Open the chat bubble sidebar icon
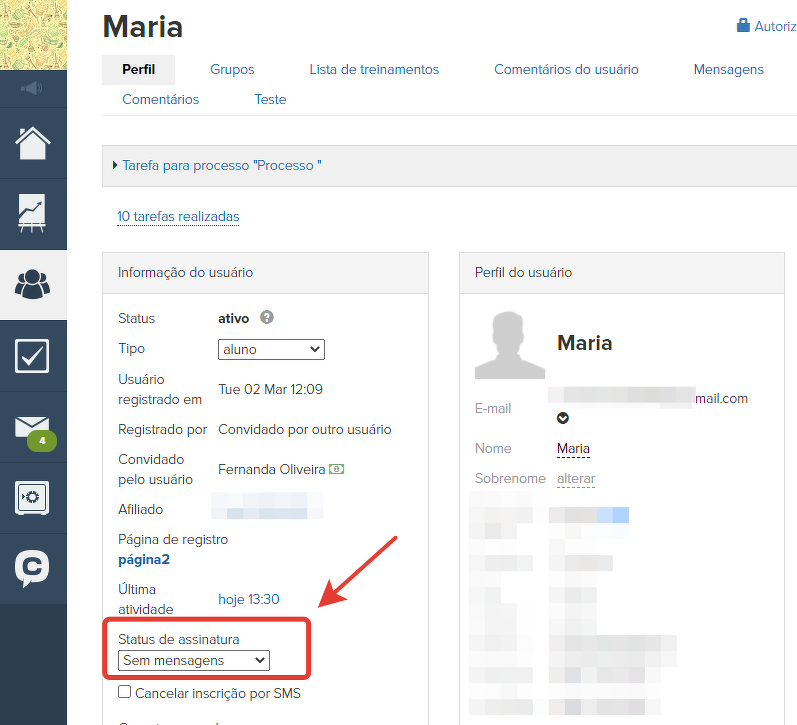The image size is (797, 725). point(33,568)
